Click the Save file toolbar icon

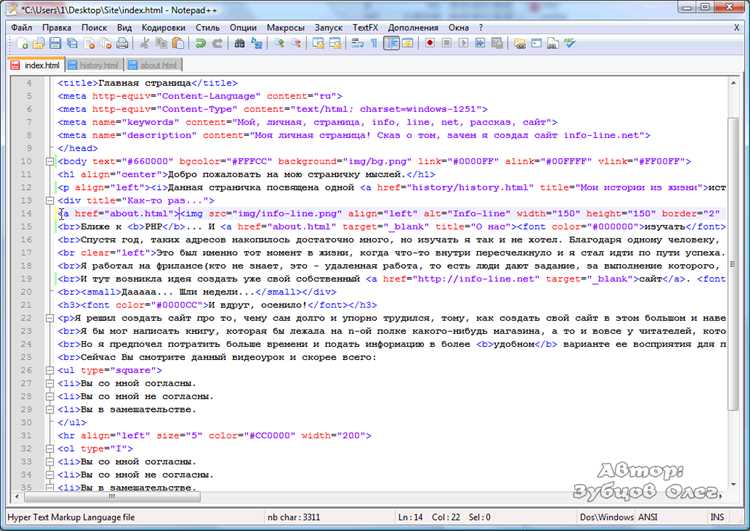[57, 43]
